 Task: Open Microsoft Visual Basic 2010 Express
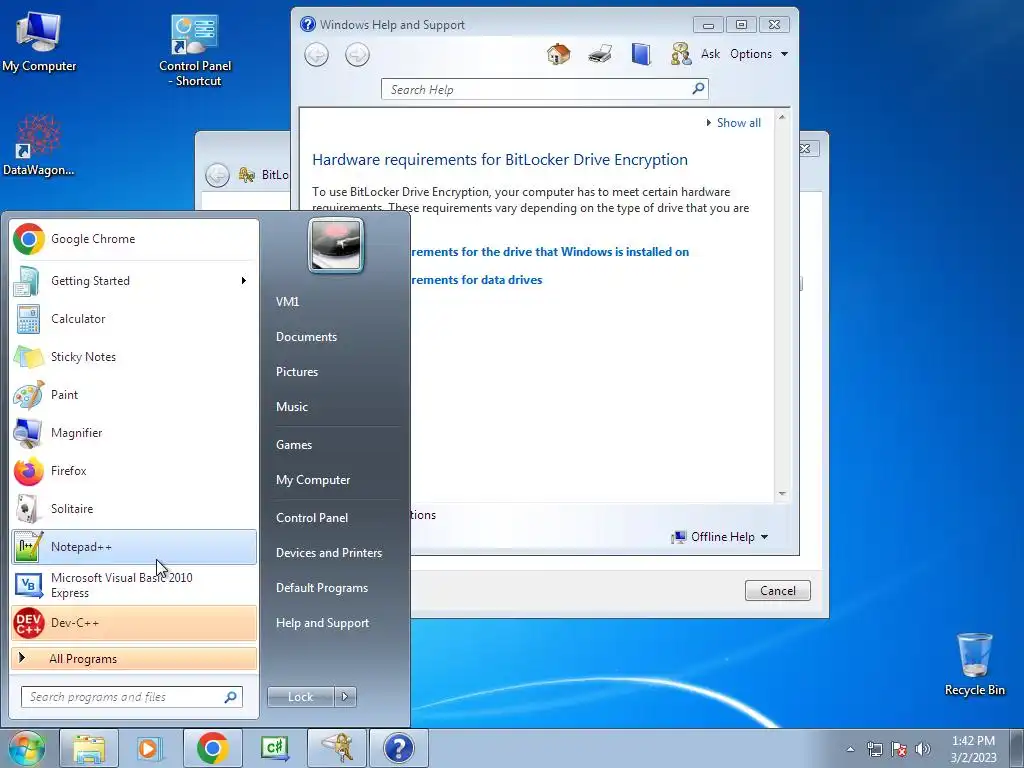[x=134, y=585]
